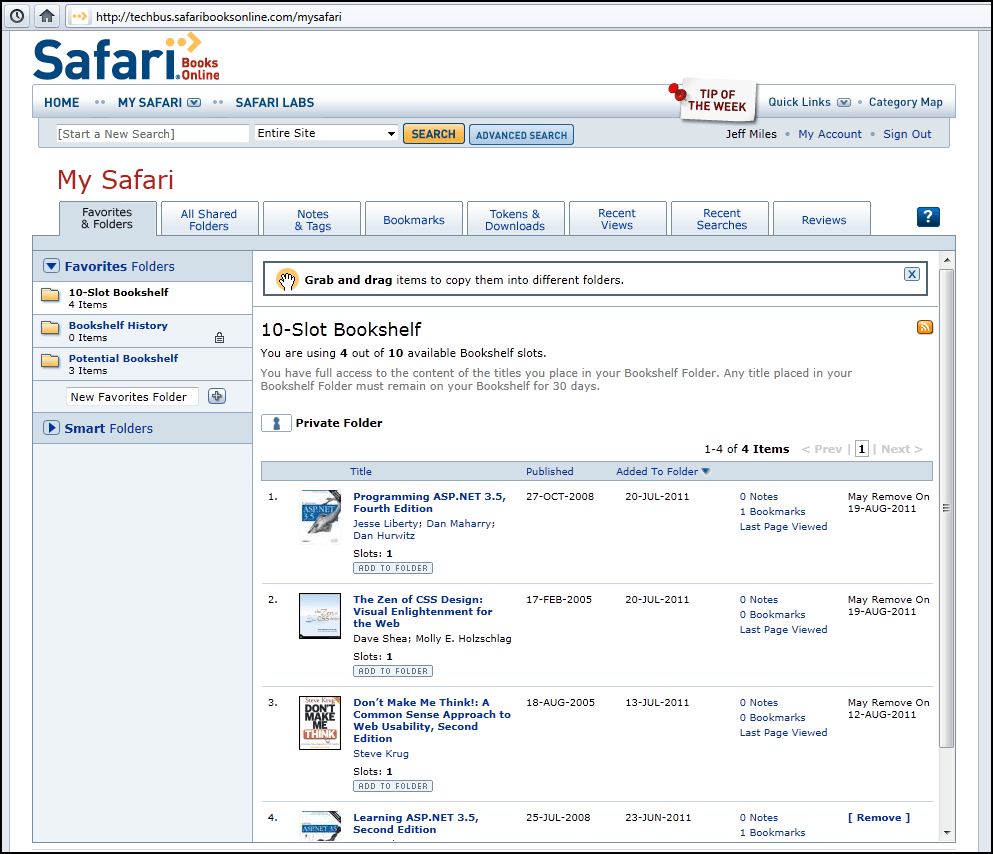Sort the list by the Published column header

549,471
